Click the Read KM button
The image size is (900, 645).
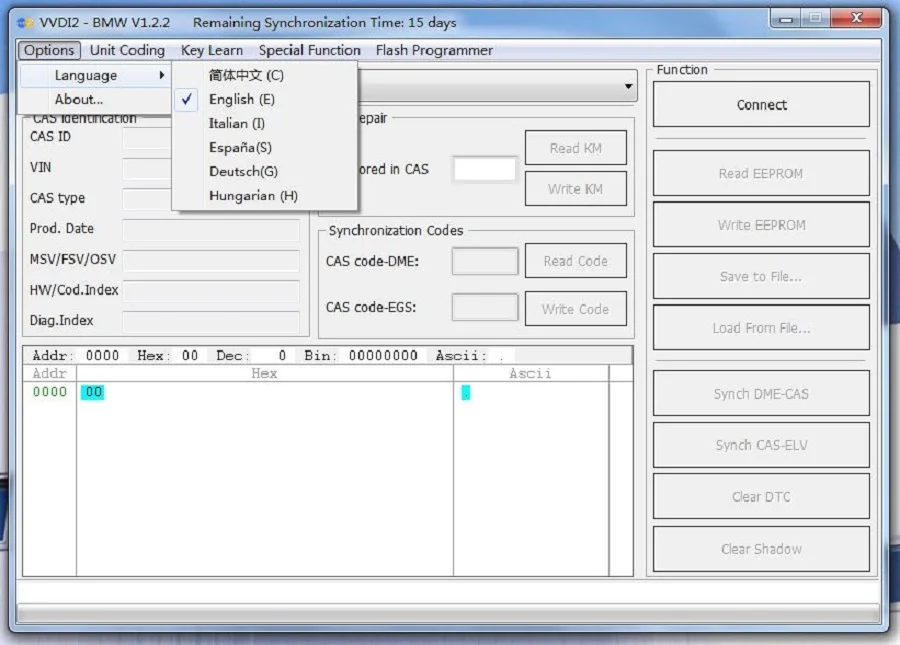click(576, 148)
